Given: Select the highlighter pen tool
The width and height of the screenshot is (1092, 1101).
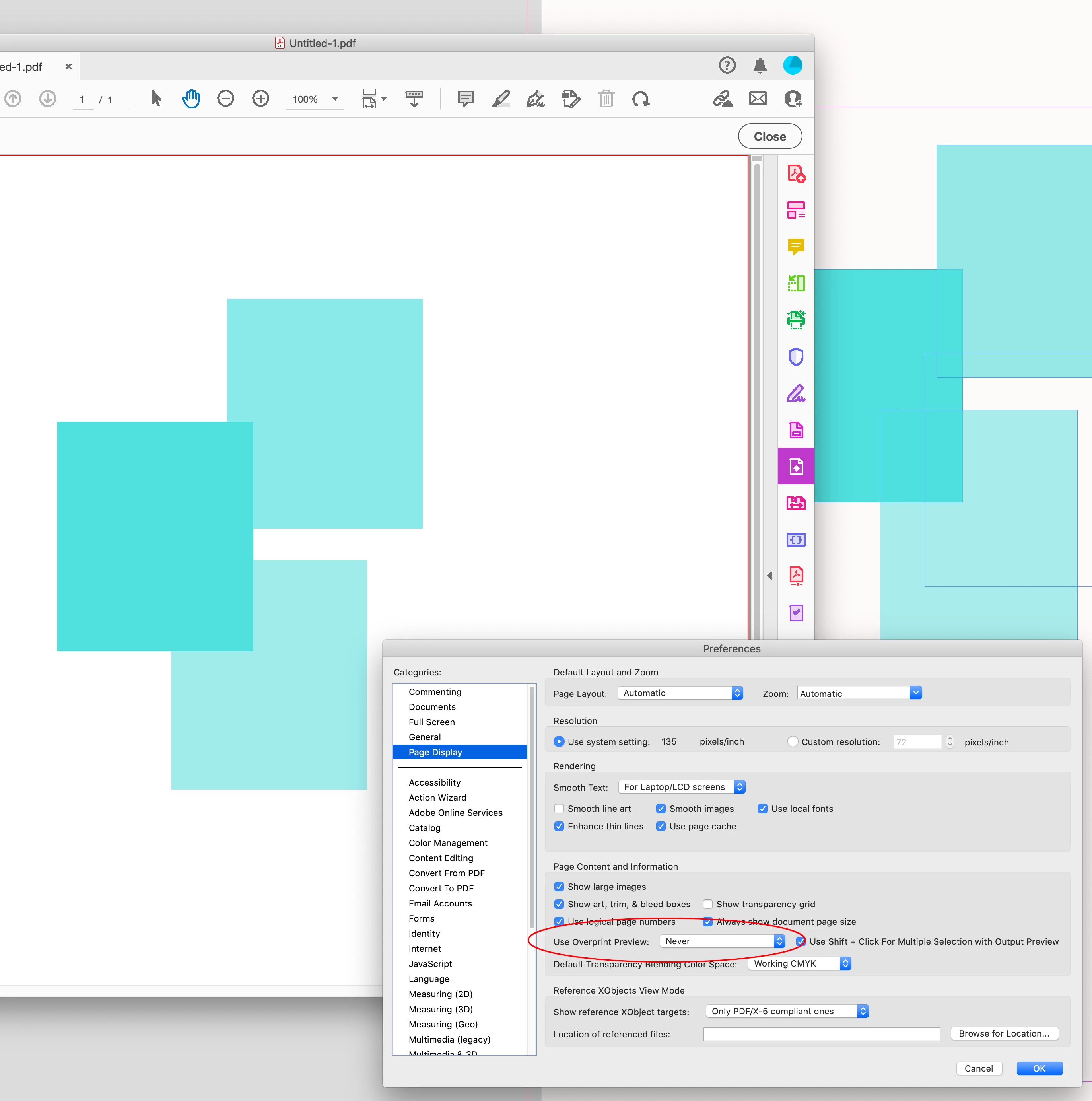Looking at the screenshot, I should 501,99.
